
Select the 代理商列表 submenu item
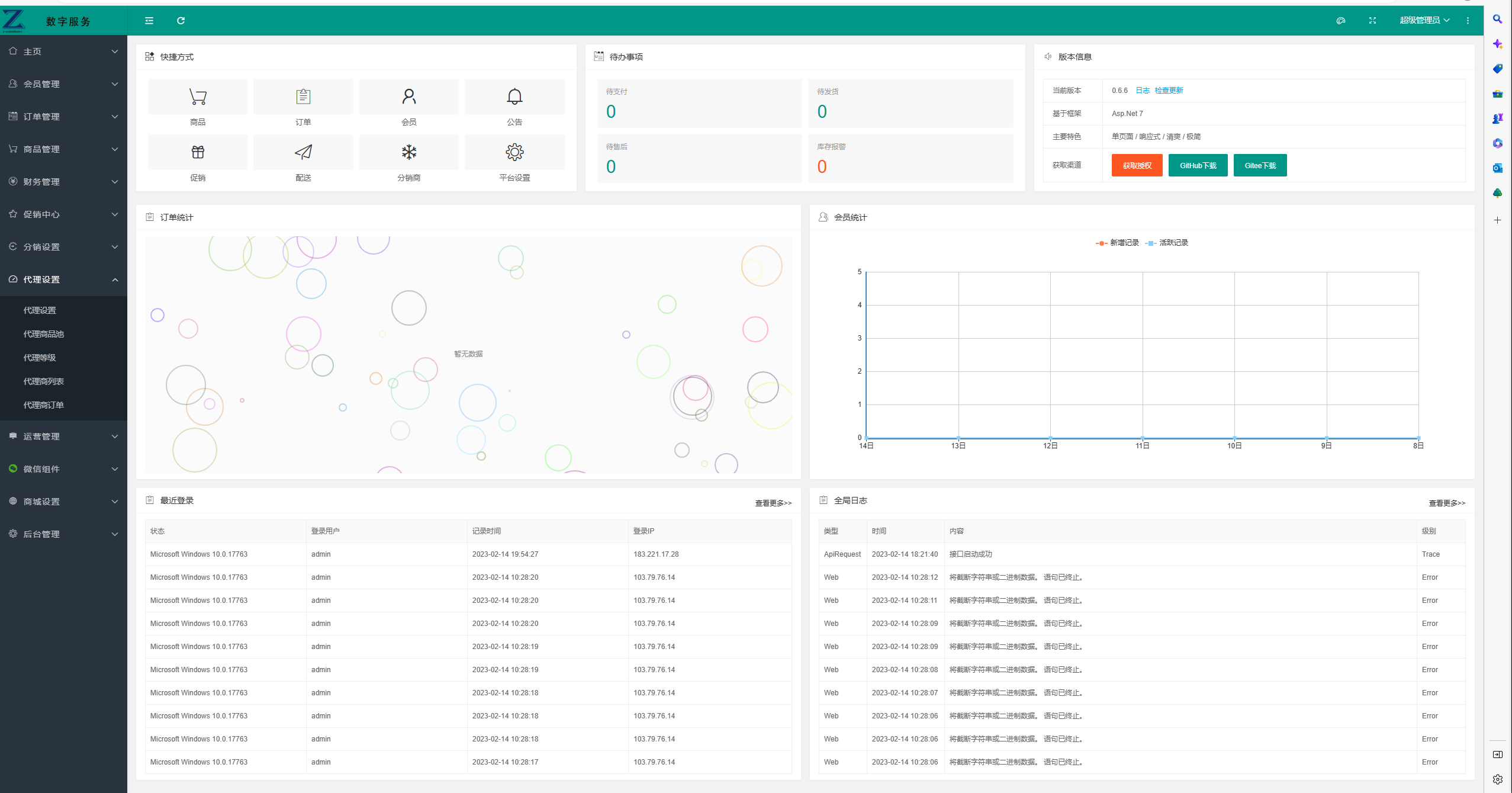(63, 381)
